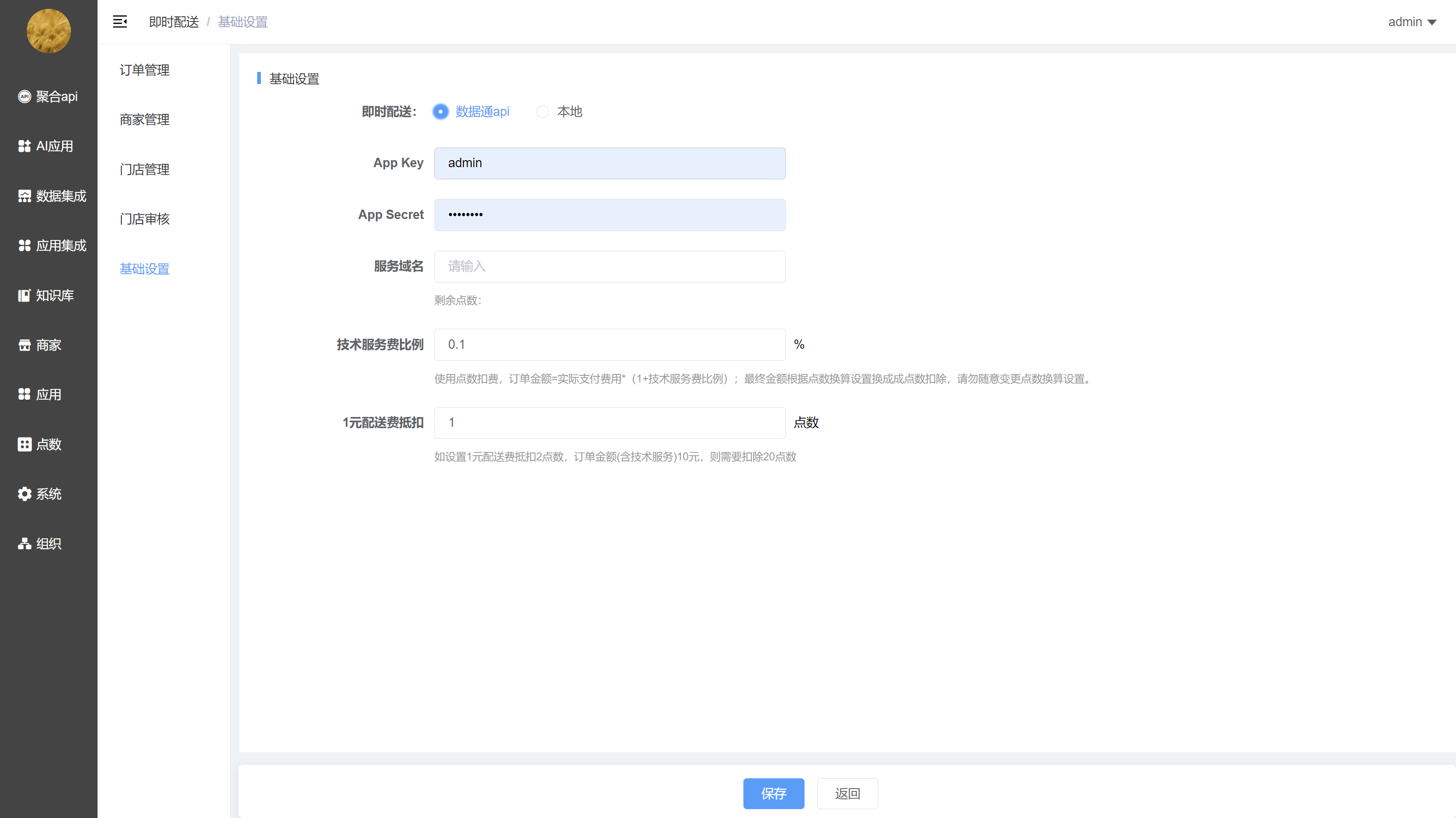Collapse sidebar with hamburger menu icon
This screenshot has width=1456, height=818.
click(120, 22)
